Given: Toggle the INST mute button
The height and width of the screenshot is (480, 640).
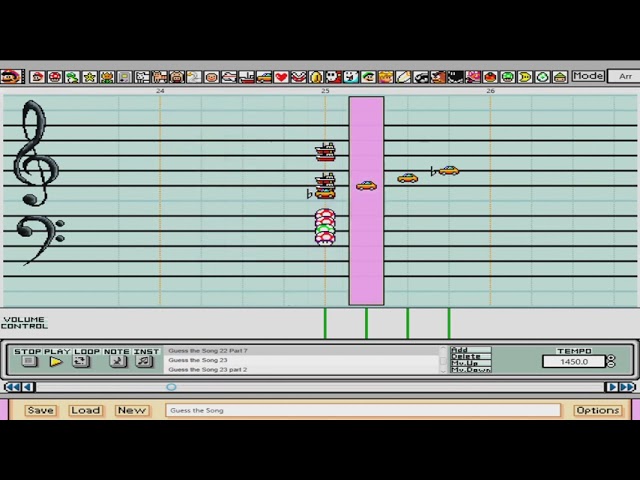Looking at the screenshot, I should click(x=144, y=361).
